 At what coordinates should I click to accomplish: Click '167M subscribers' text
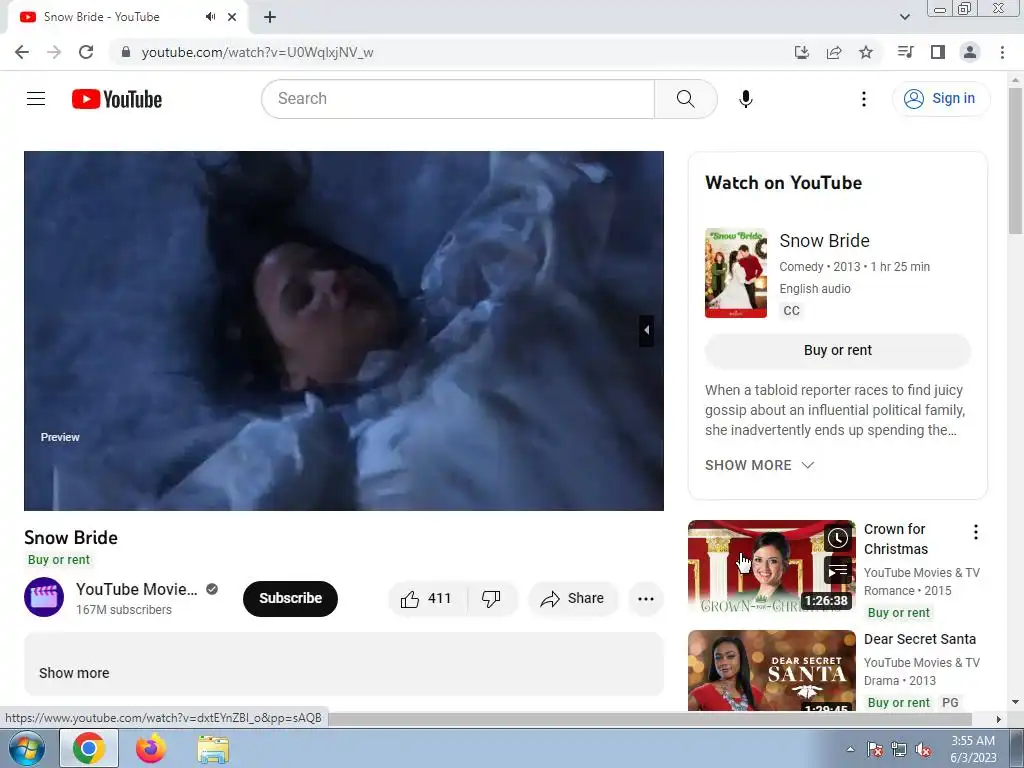123,609
